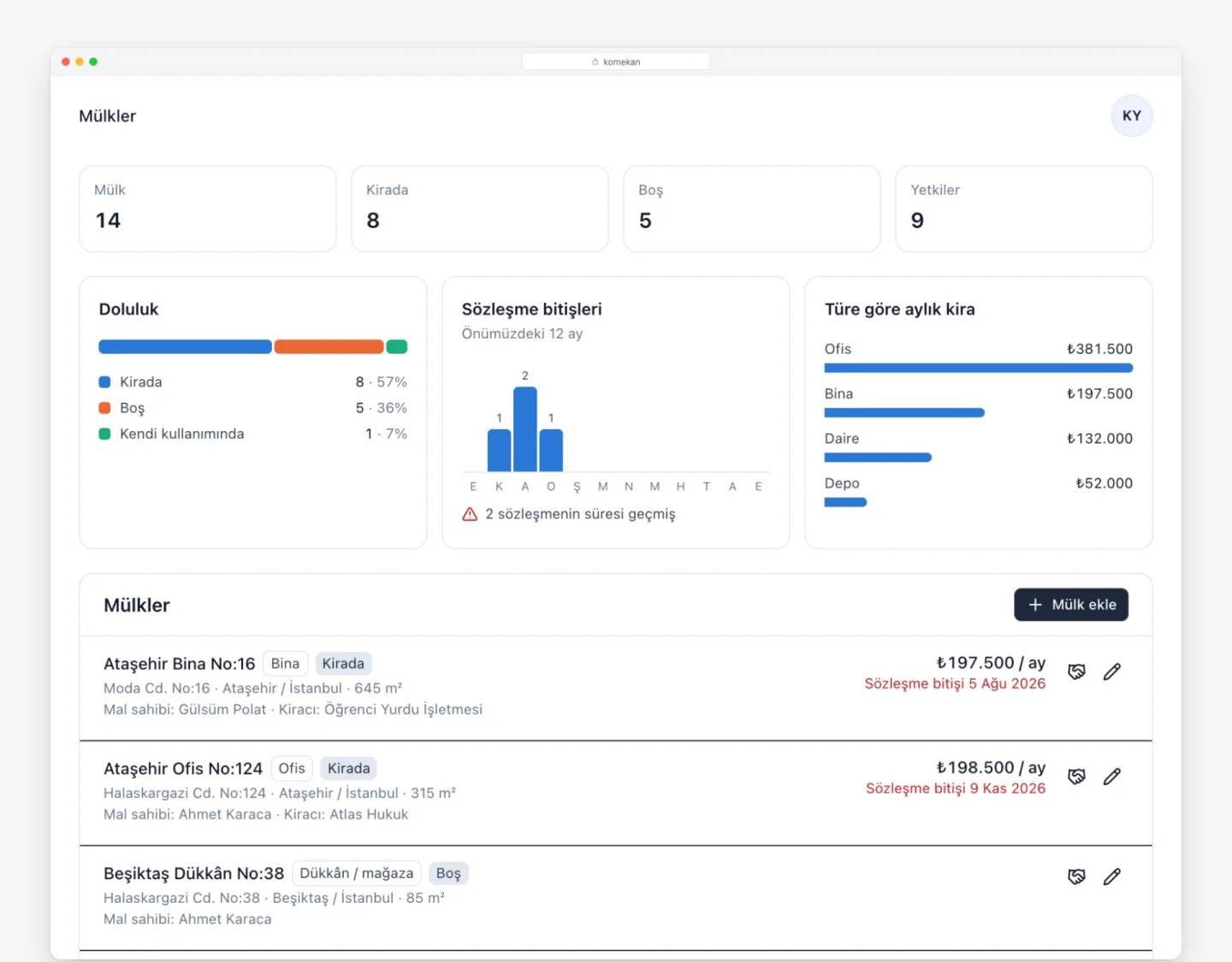
Task: Click handshake icon for Beşiktaş Dükkân No:38
Action: point(1076,876)
